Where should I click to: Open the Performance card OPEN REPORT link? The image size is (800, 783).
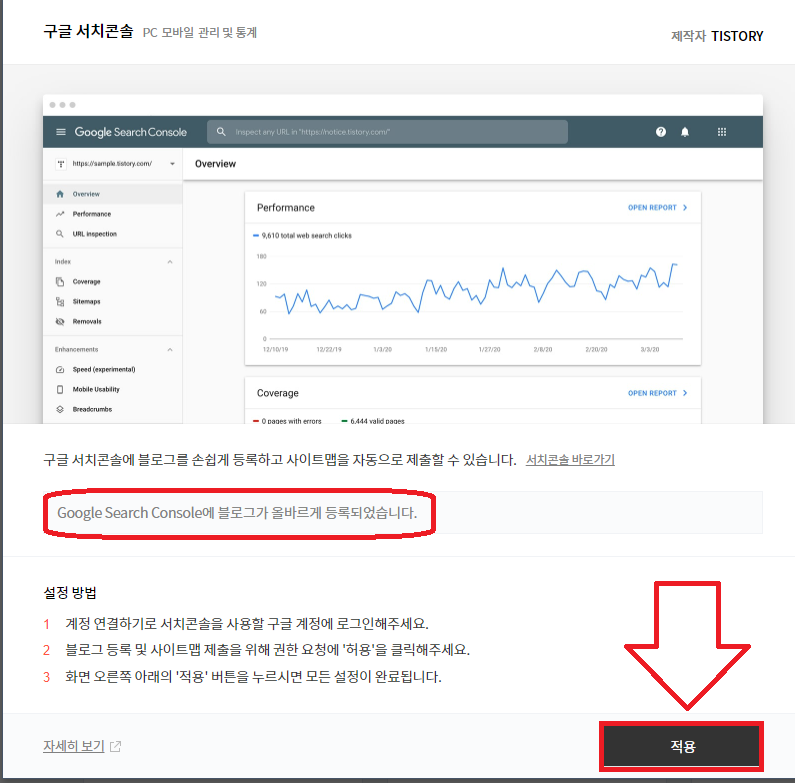pos(657,208)
